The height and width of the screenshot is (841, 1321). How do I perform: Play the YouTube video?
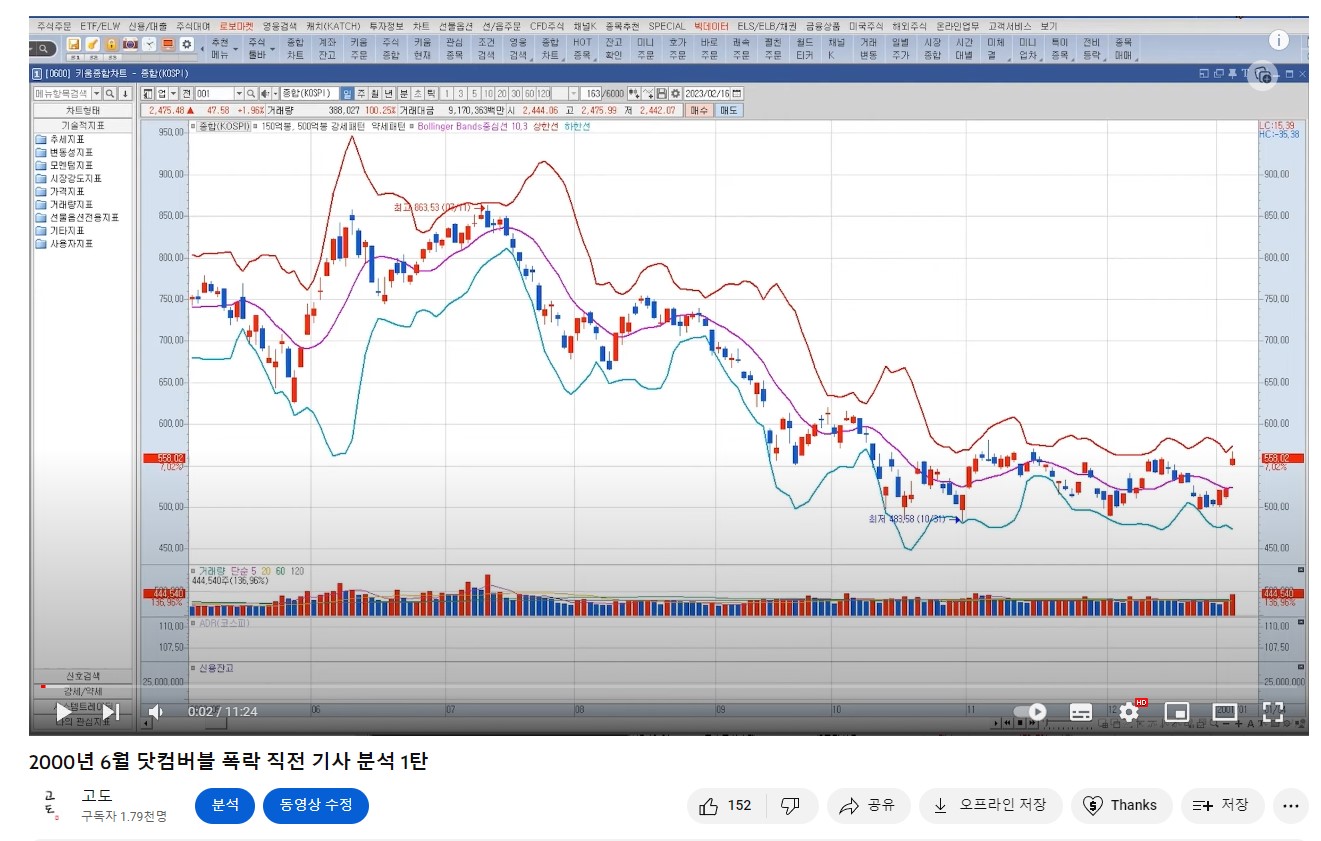pyautogui.click(x=63, y=712)
